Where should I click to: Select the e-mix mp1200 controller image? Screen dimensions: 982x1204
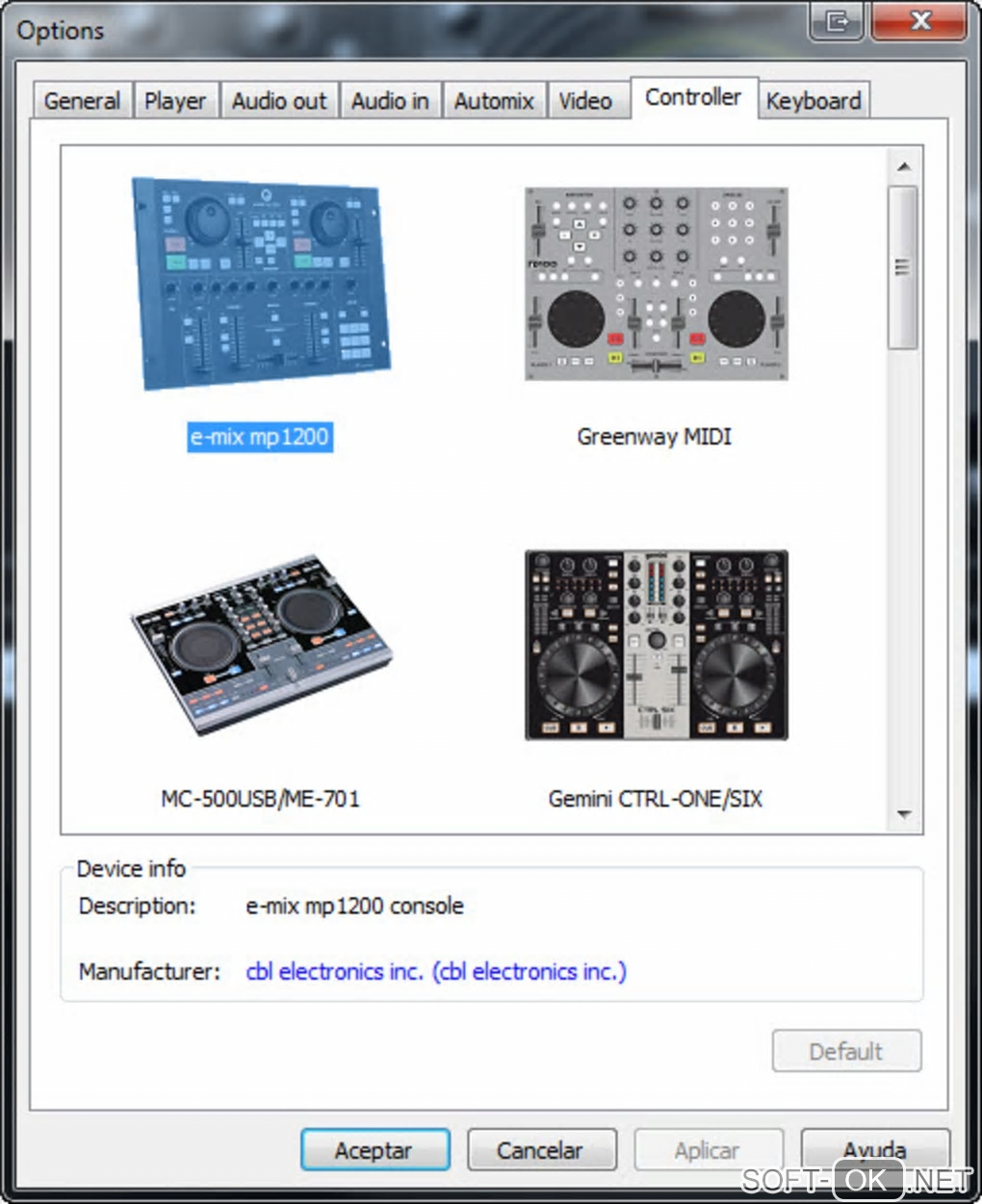coord(261,283)
